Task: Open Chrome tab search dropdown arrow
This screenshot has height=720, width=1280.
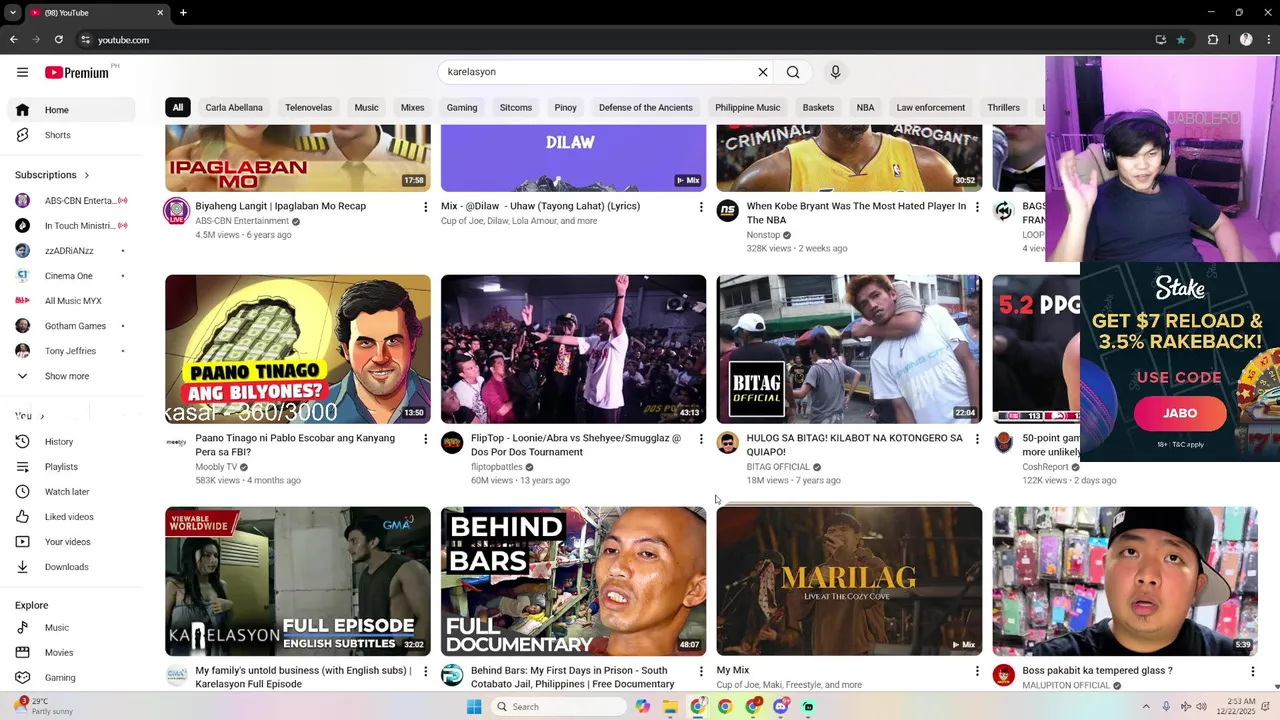Action: [13, 13]
